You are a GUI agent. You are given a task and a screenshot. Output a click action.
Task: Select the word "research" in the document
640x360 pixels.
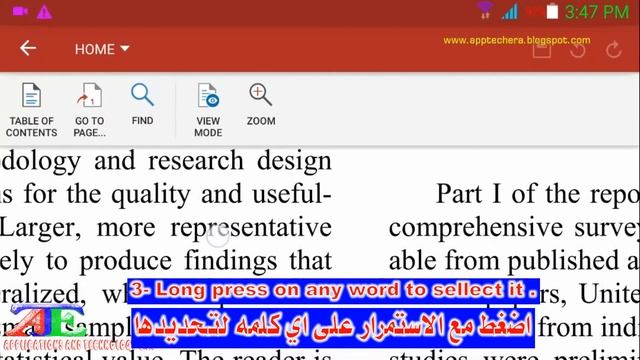[196, 160]
